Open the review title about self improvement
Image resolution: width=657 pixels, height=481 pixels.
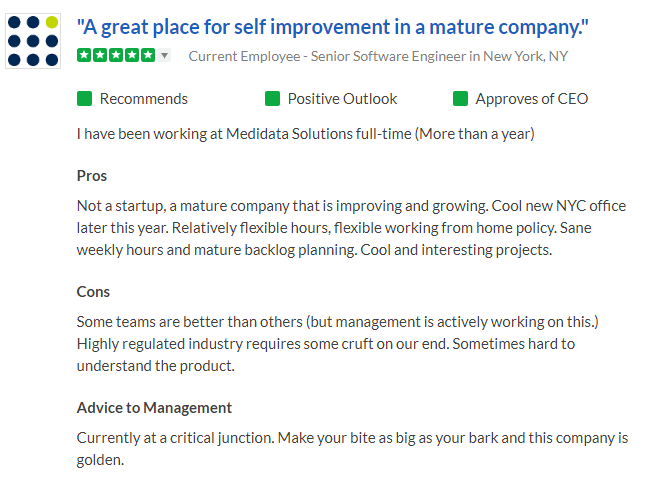coord(332,27)
